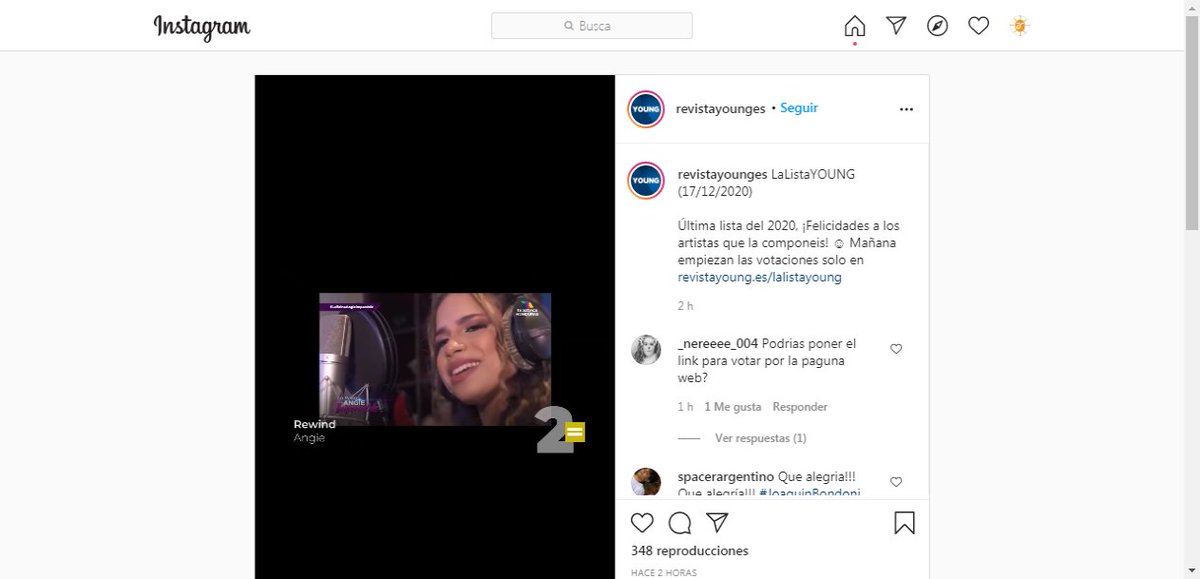Like _nereeee_004's comment

point(896,349)
